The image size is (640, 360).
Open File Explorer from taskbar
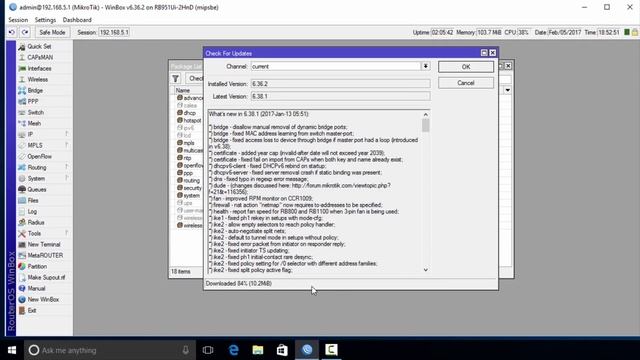click(x=258, y=350)
